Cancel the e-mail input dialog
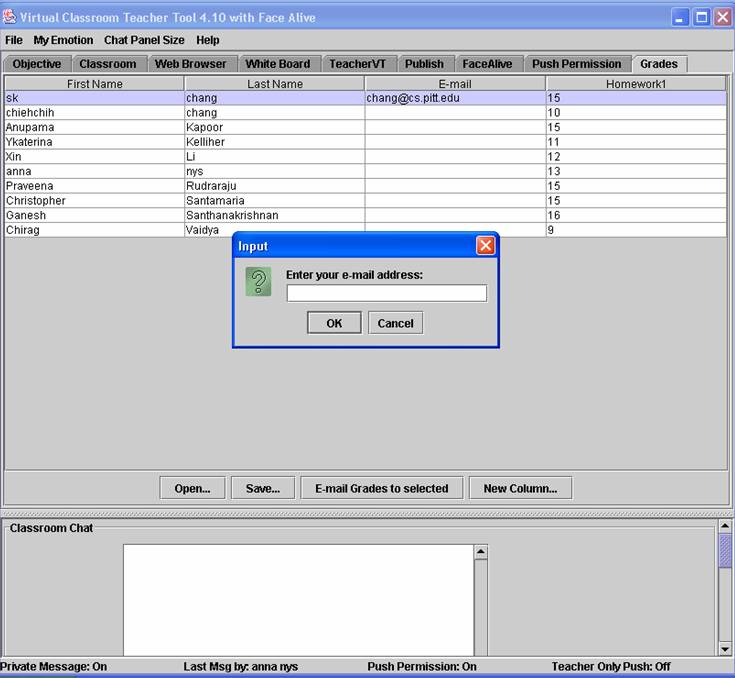735x678 pixels. pyautogui.click(x=395, y=323)
